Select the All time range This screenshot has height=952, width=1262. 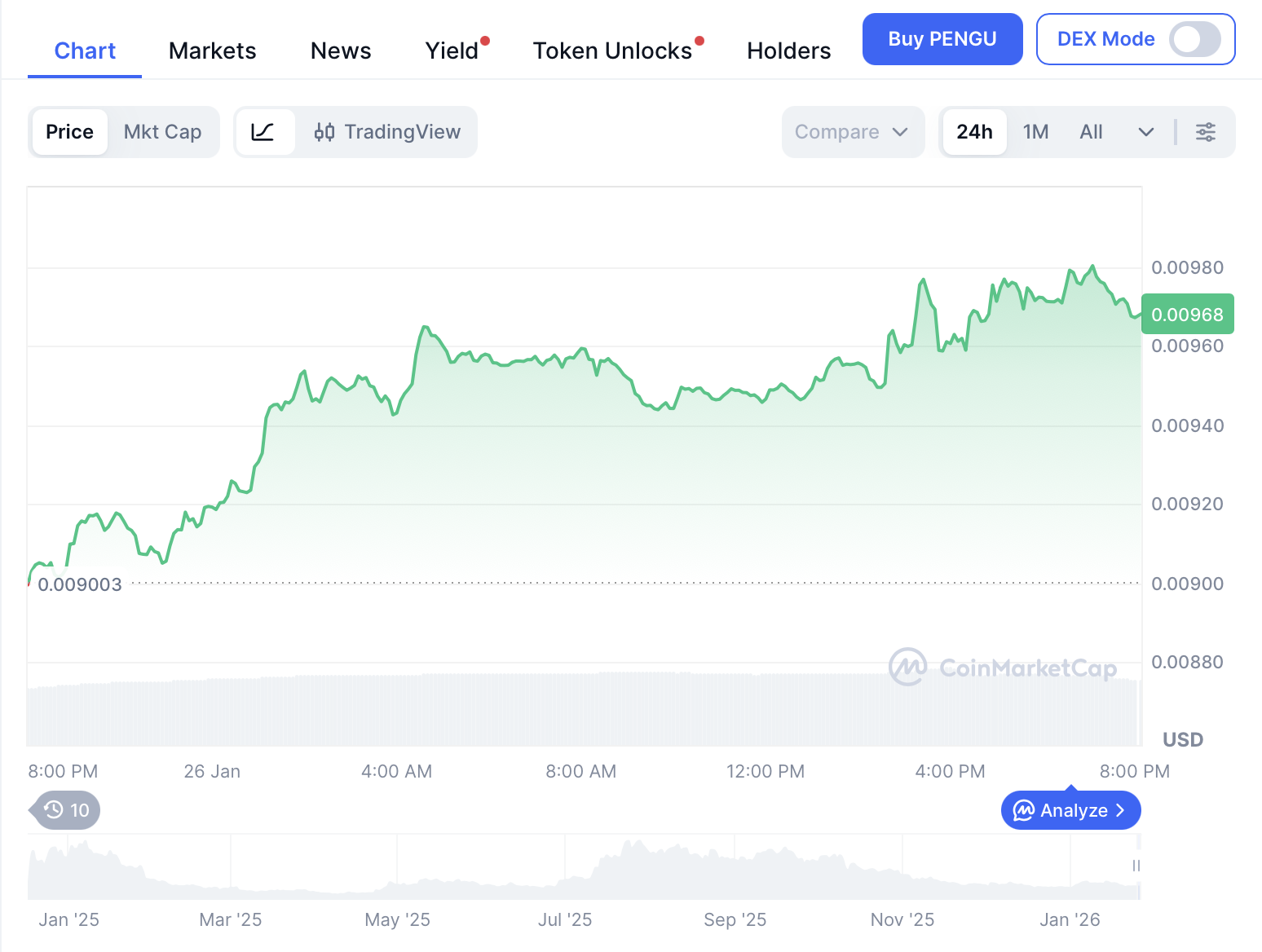click(x=1091, y=132)
